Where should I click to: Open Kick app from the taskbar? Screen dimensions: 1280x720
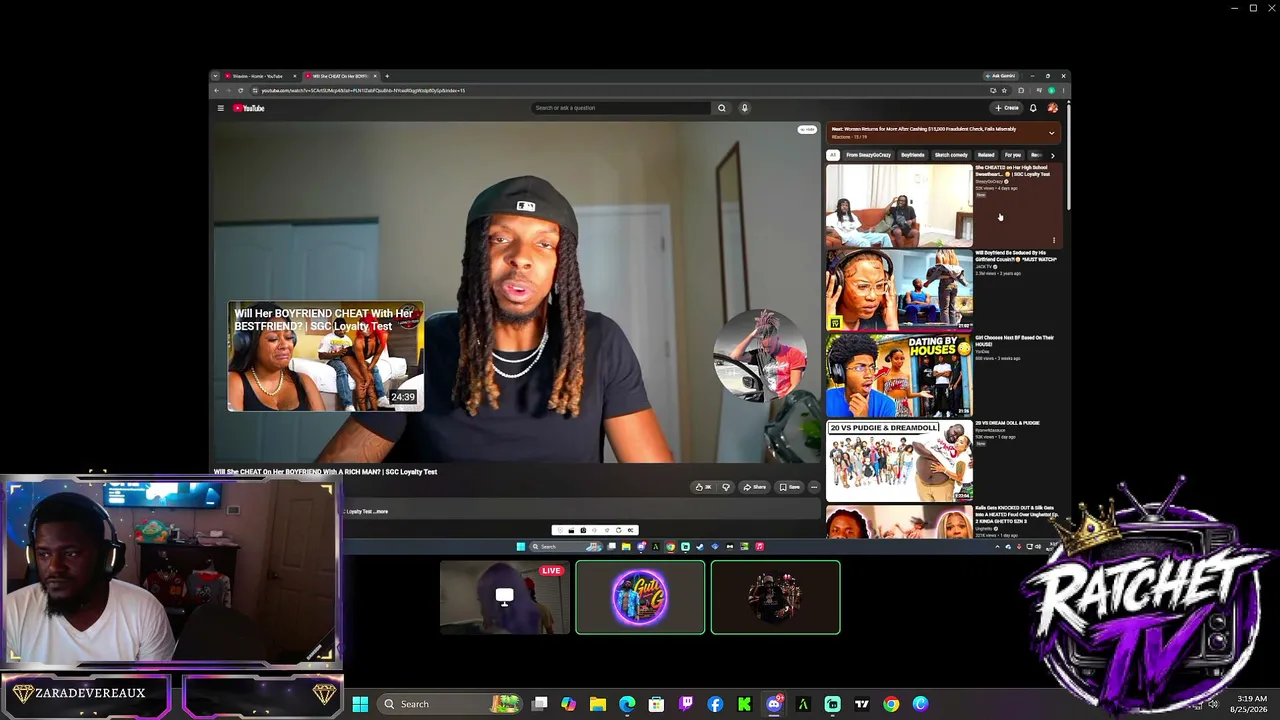[744, 704]
